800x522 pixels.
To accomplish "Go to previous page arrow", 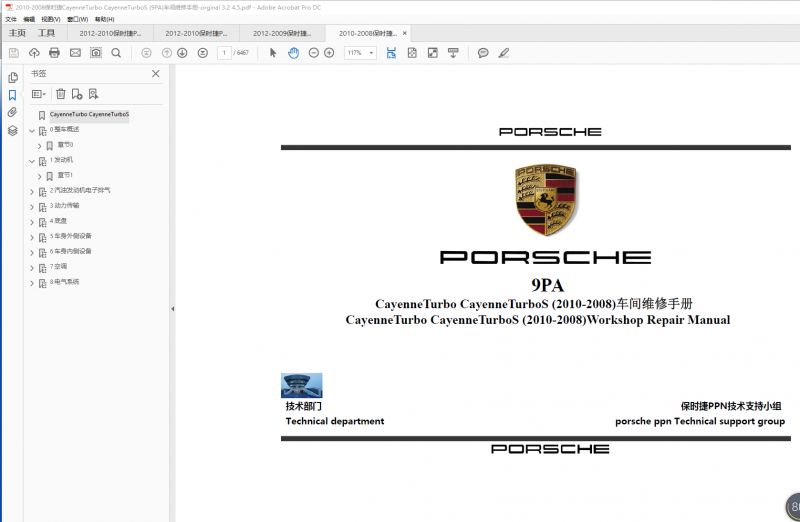I will coord(167,53).
